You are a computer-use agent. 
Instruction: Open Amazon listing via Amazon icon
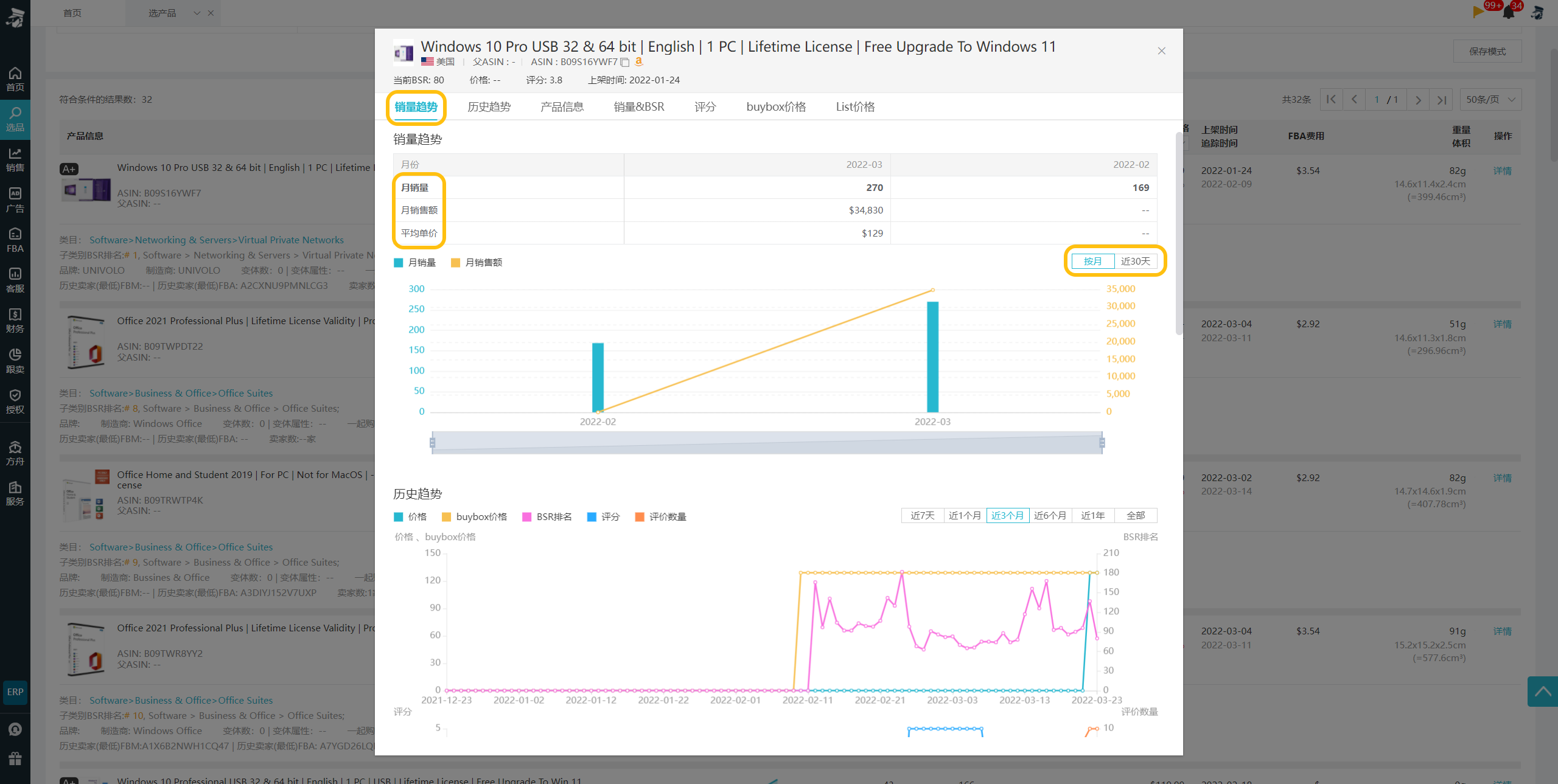click(639, 61)
